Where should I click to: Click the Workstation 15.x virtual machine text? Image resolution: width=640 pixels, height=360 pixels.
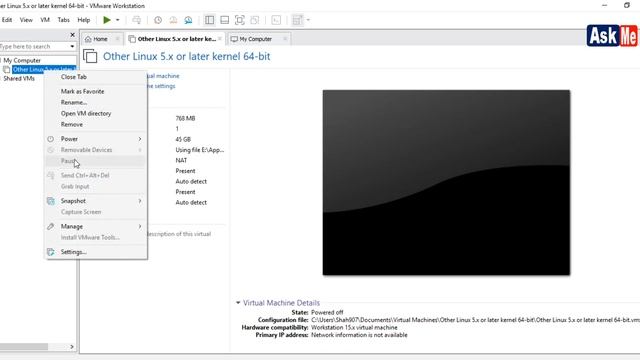[354, 327]
